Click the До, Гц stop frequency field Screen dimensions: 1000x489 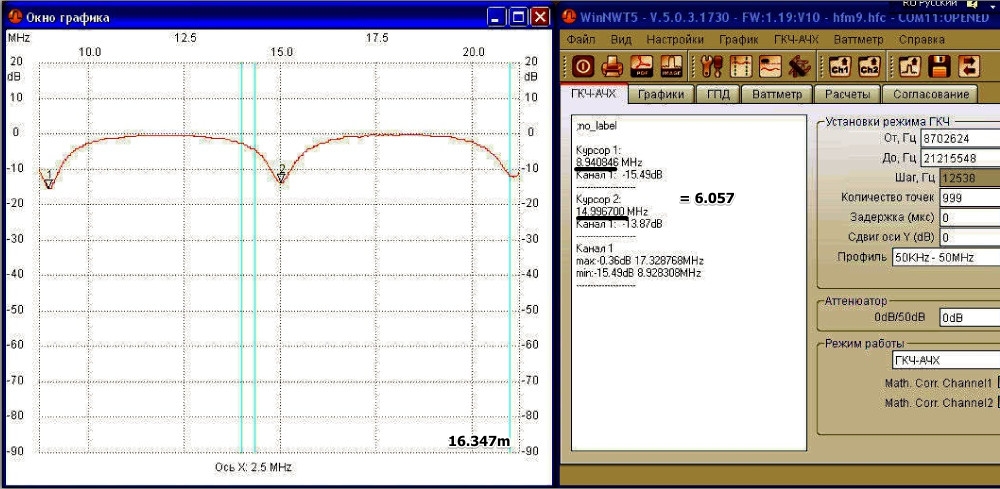tap(960, 158)
